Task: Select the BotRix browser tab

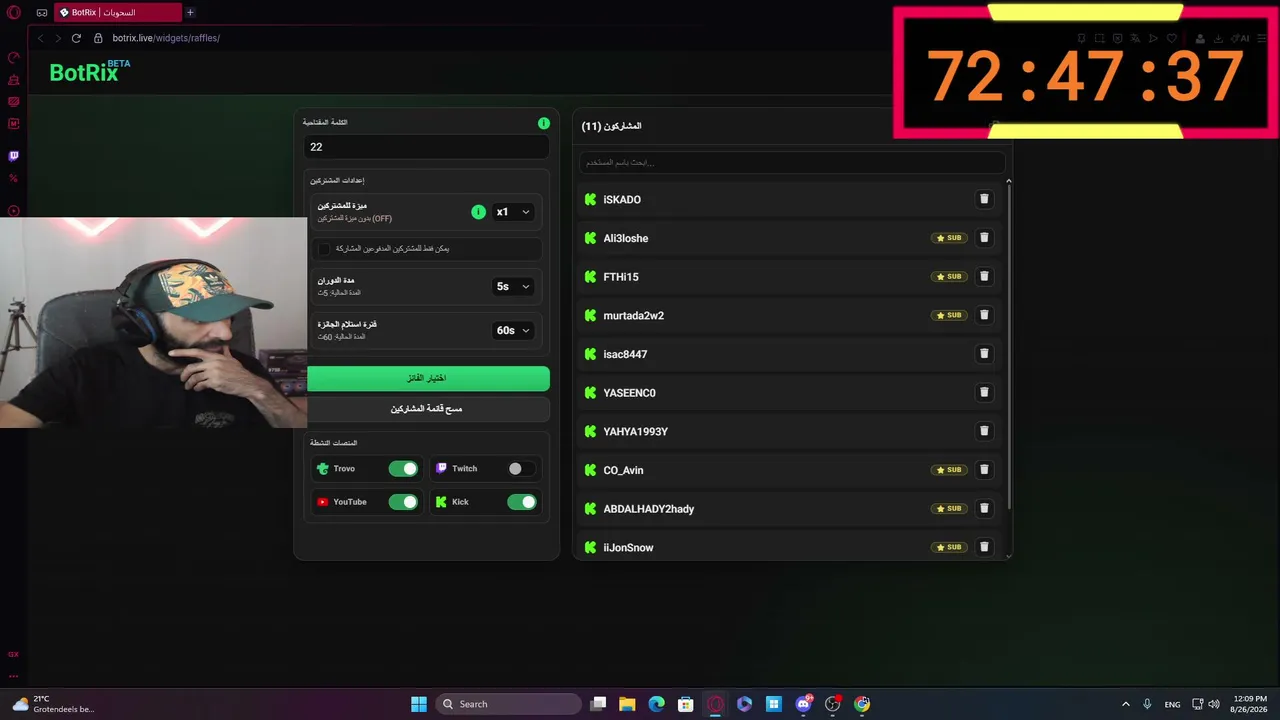Action: [116, 13]
